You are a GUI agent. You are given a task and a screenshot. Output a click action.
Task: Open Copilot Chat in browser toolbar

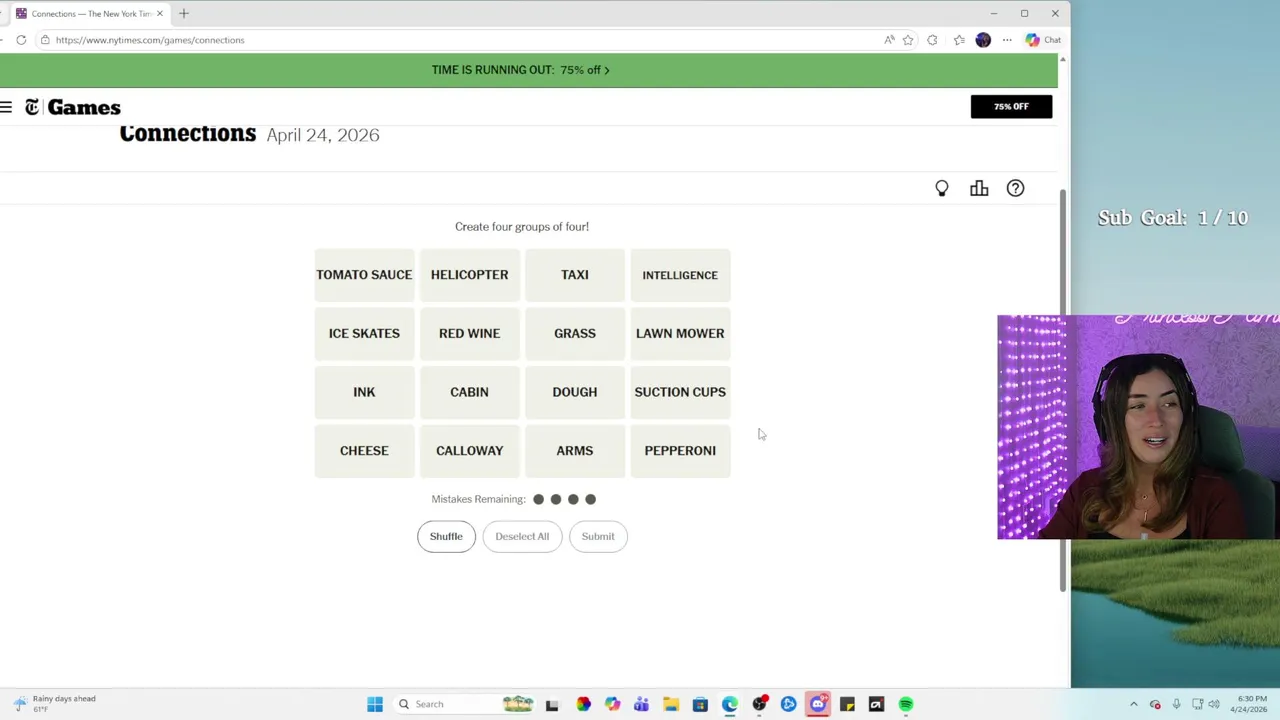1043,40
